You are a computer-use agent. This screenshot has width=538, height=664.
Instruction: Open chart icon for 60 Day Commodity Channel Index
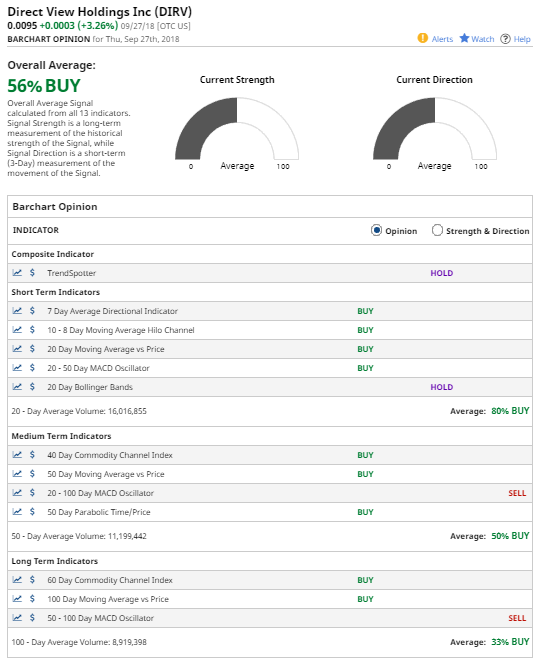[17, 580]
